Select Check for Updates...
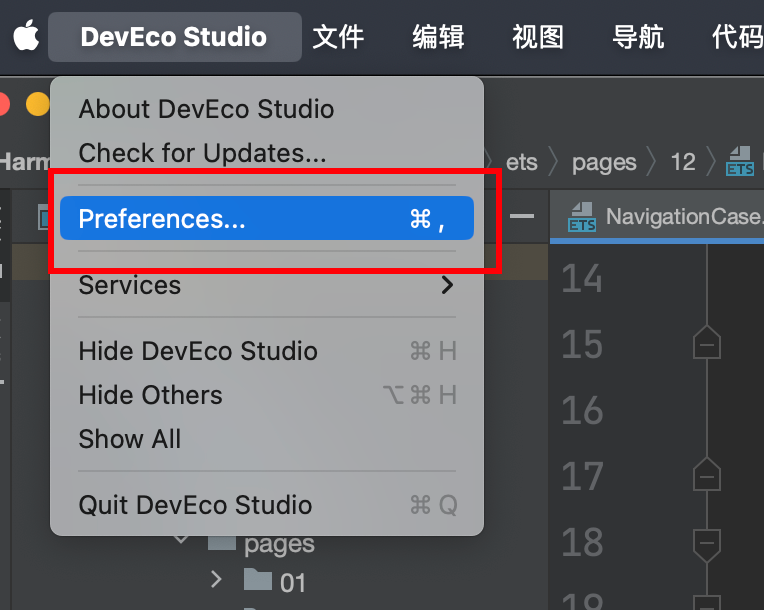The image size is (764, 610). tap(203, 153)
